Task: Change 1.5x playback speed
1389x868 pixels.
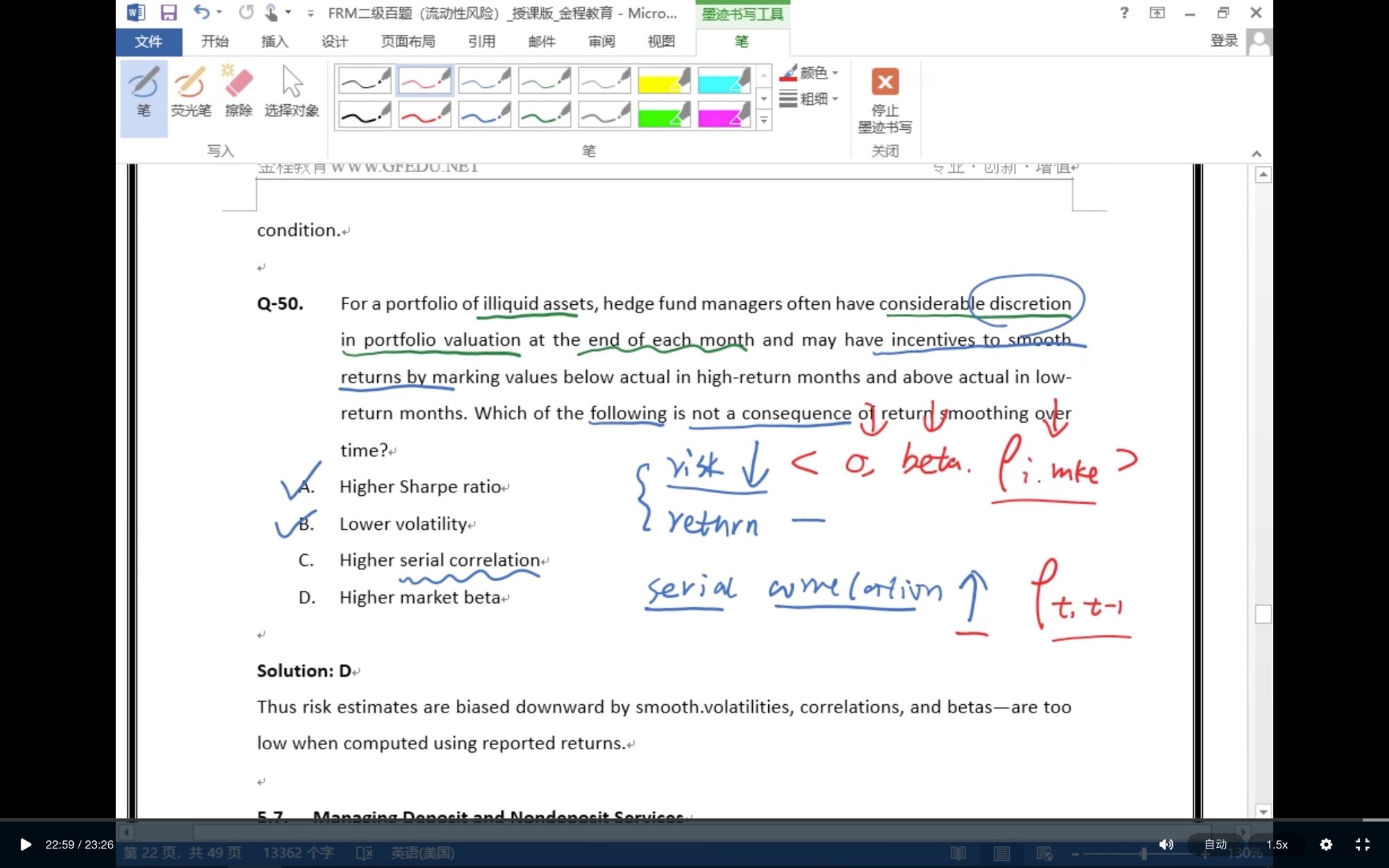Action: pyautogui.click(x=1276, y=844)
